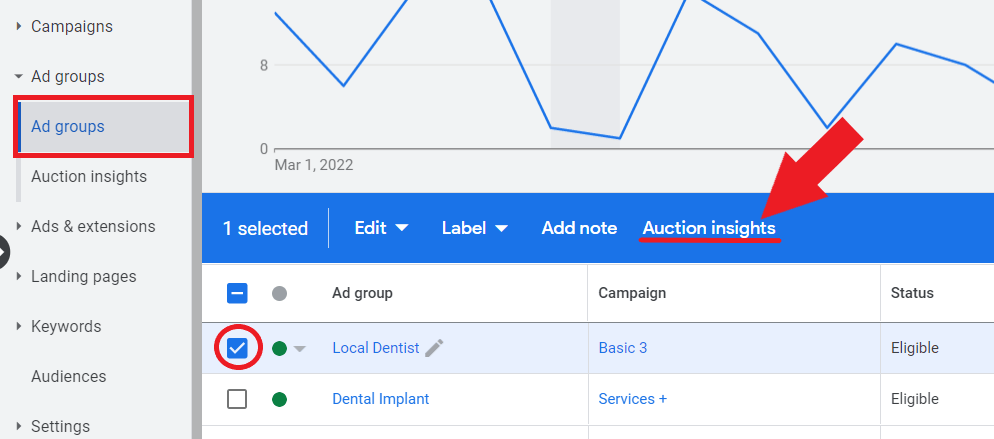Screen dimensions: 994x439
Task: Open the Dental Implant ad group link
Action: point(380,399)
